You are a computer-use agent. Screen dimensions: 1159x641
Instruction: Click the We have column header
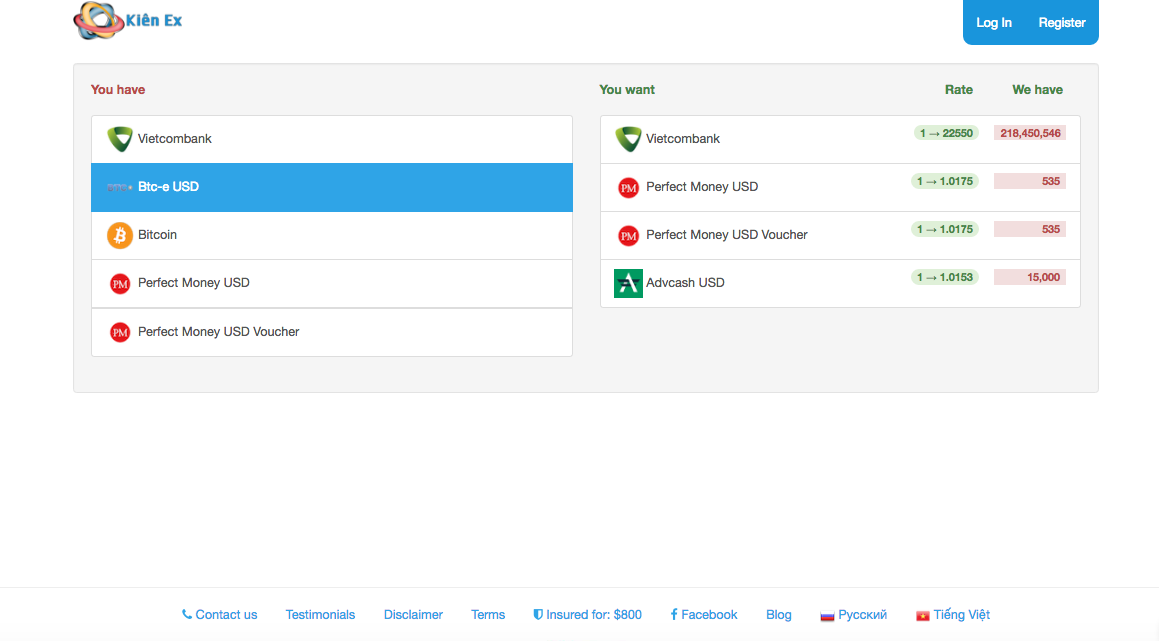(1037, 89)
